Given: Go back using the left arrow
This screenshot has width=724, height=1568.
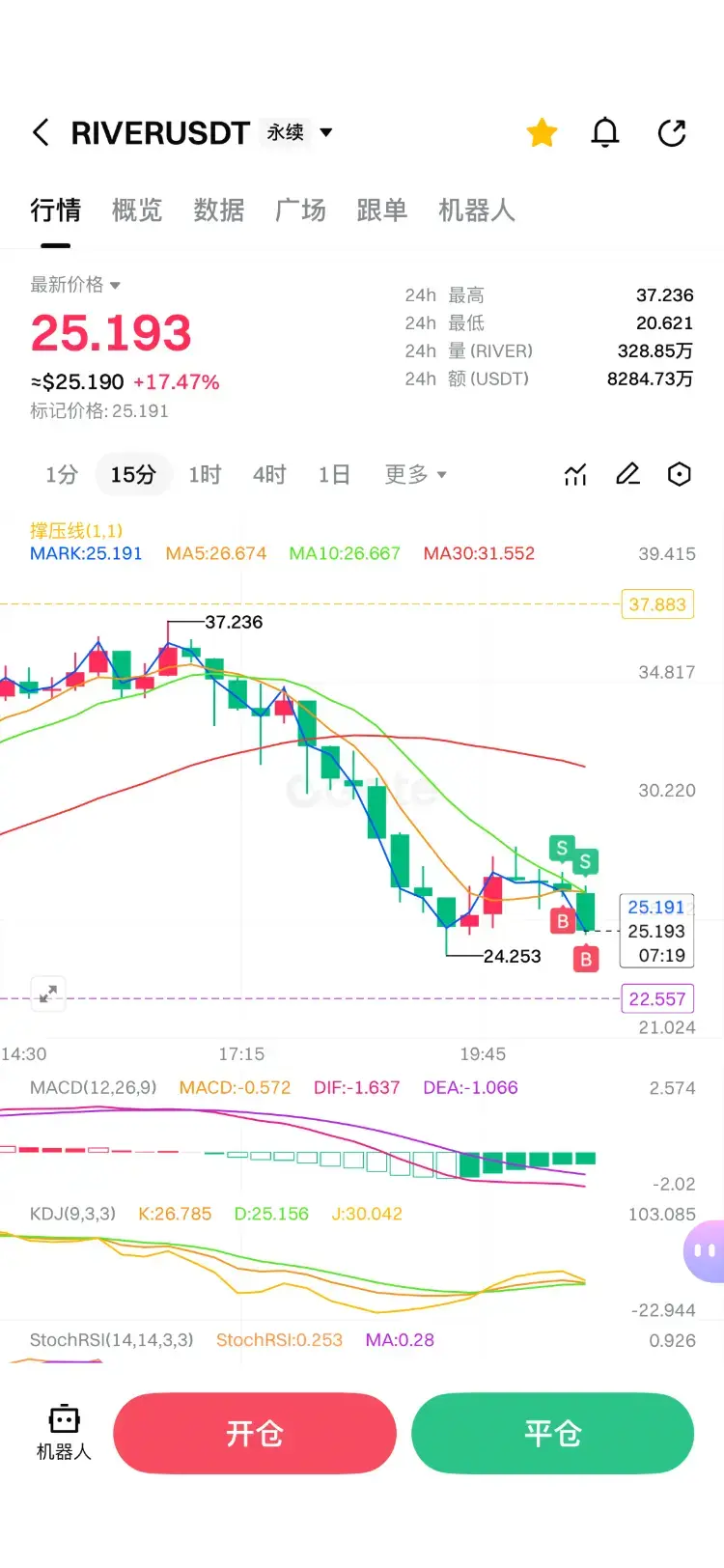Looking at the screenshot, I should [x=41, y=132].
